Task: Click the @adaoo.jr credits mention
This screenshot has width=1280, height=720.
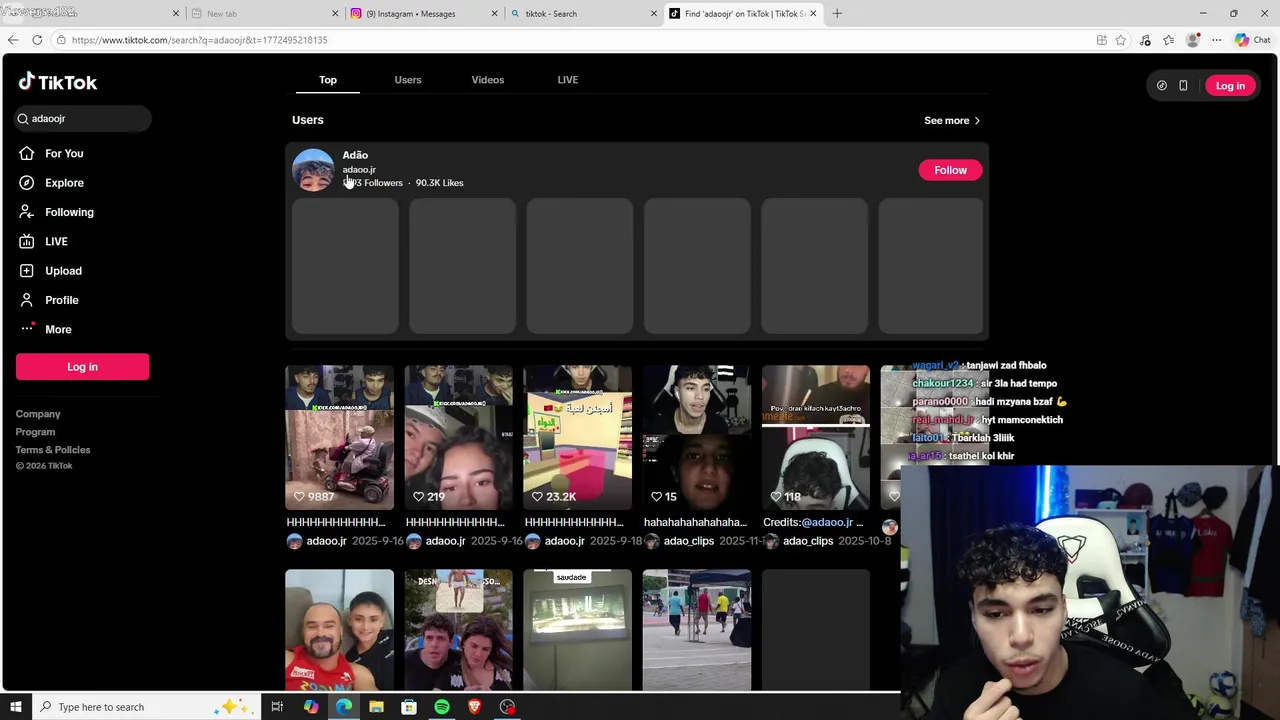Action: coord(827,522)
